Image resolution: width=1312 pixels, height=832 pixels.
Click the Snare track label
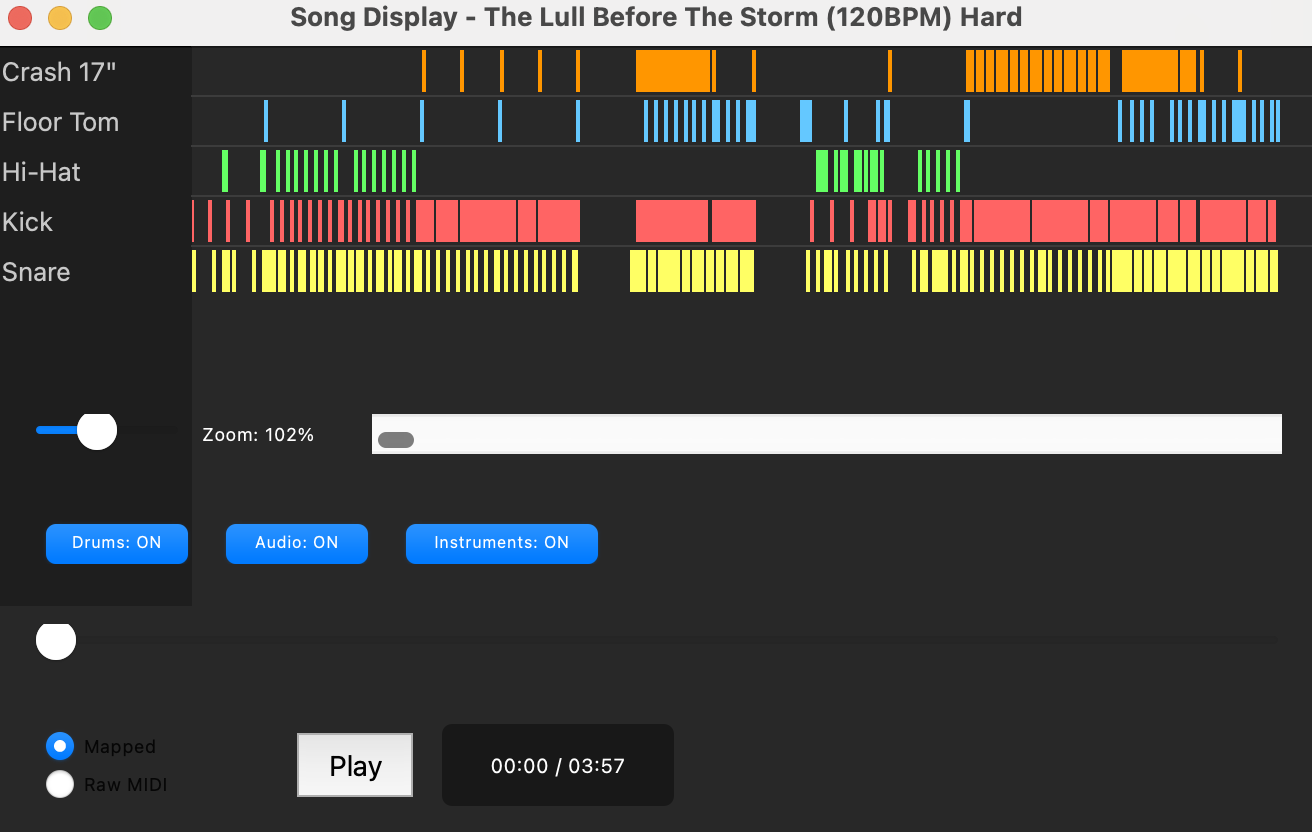(36, 272)
